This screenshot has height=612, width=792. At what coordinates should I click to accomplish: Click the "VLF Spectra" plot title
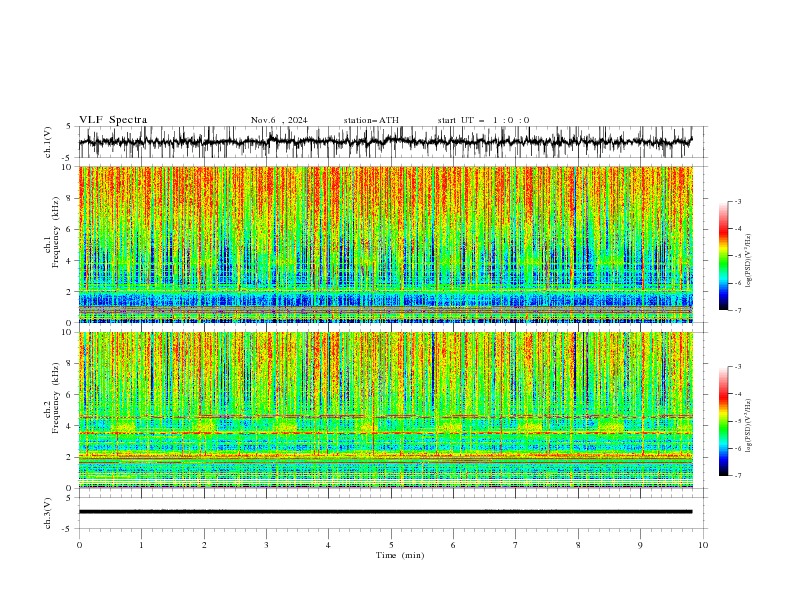tap(113, 120)
